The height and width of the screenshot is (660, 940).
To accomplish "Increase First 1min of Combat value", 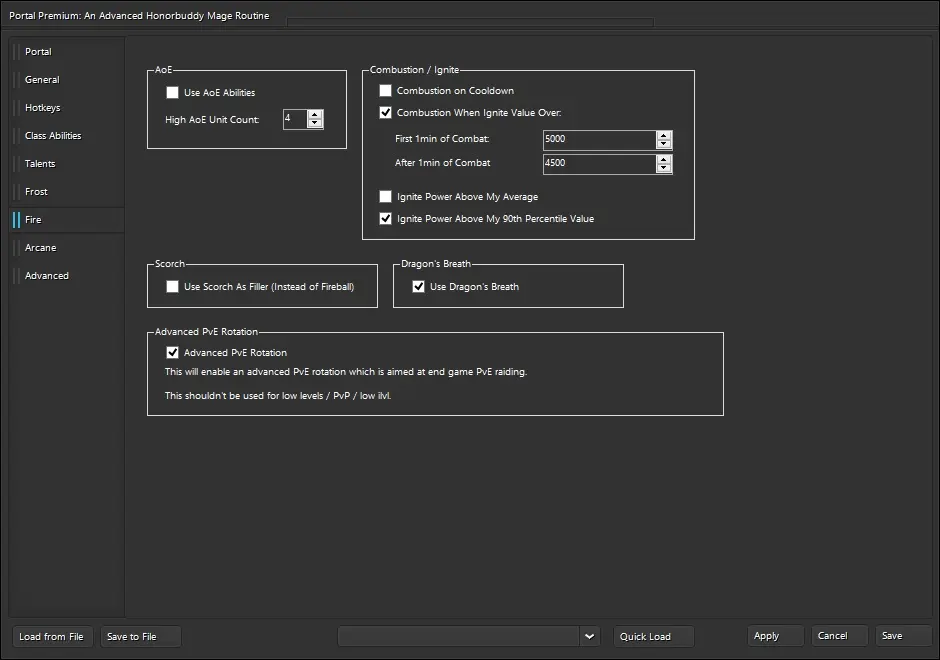I will 664,135.
